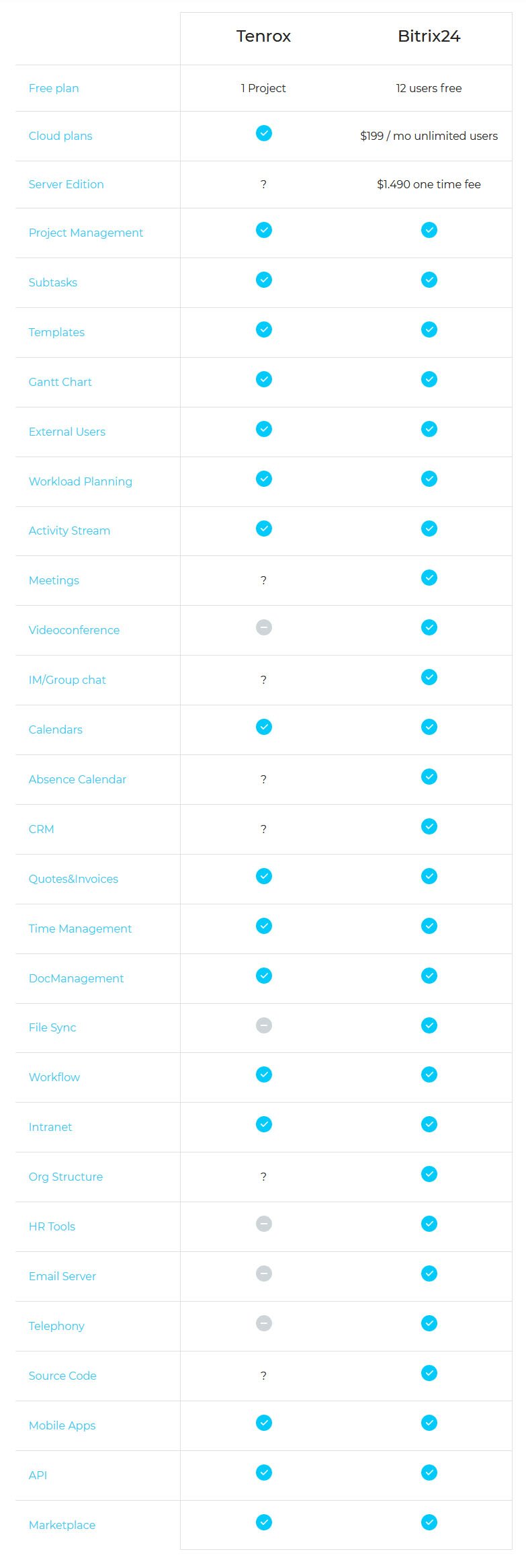Open the Quotes&Invoices feature link
The image size is (526, 1568).
[73, 879]
